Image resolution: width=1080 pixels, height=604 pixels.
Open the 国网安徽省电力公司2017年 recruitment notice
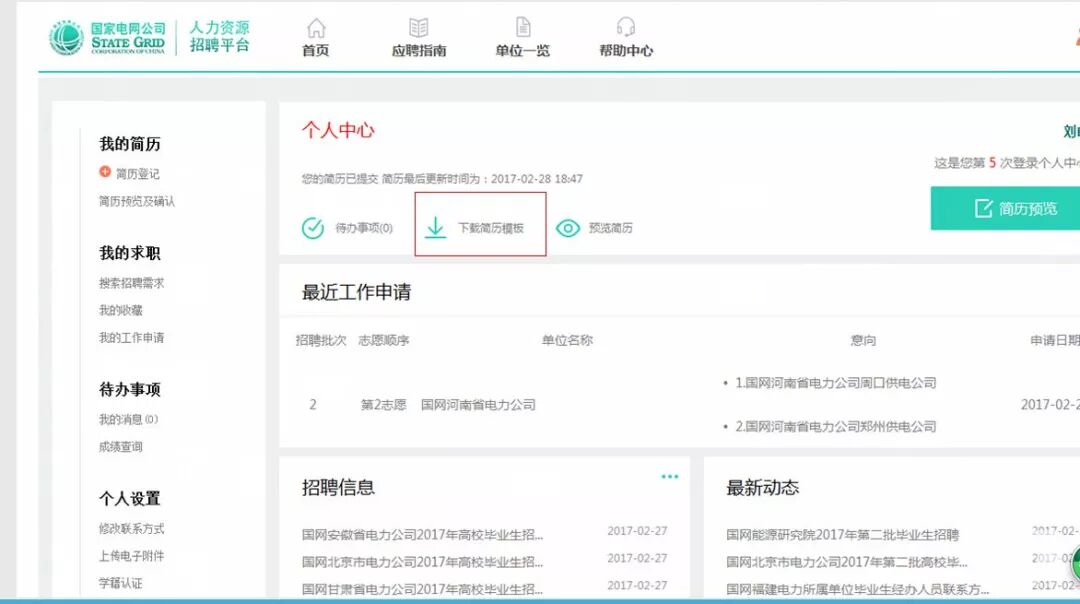[422, 534]
